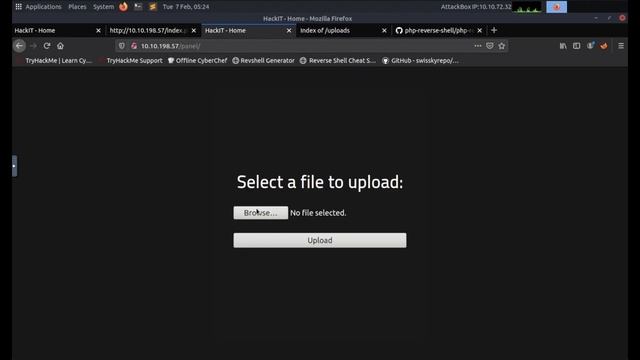Save page to Pocket icon
Screen dimensions: 640x360
[490, 46]
